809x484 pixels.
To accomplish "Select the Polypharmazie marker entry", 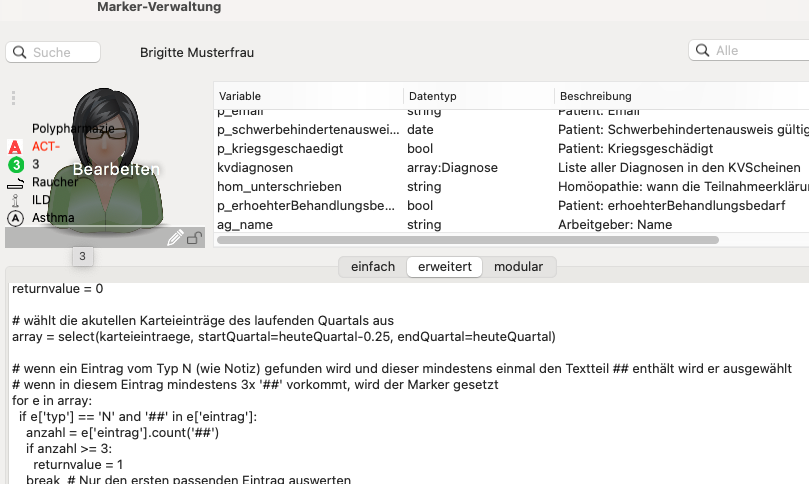I will [73, 128].
